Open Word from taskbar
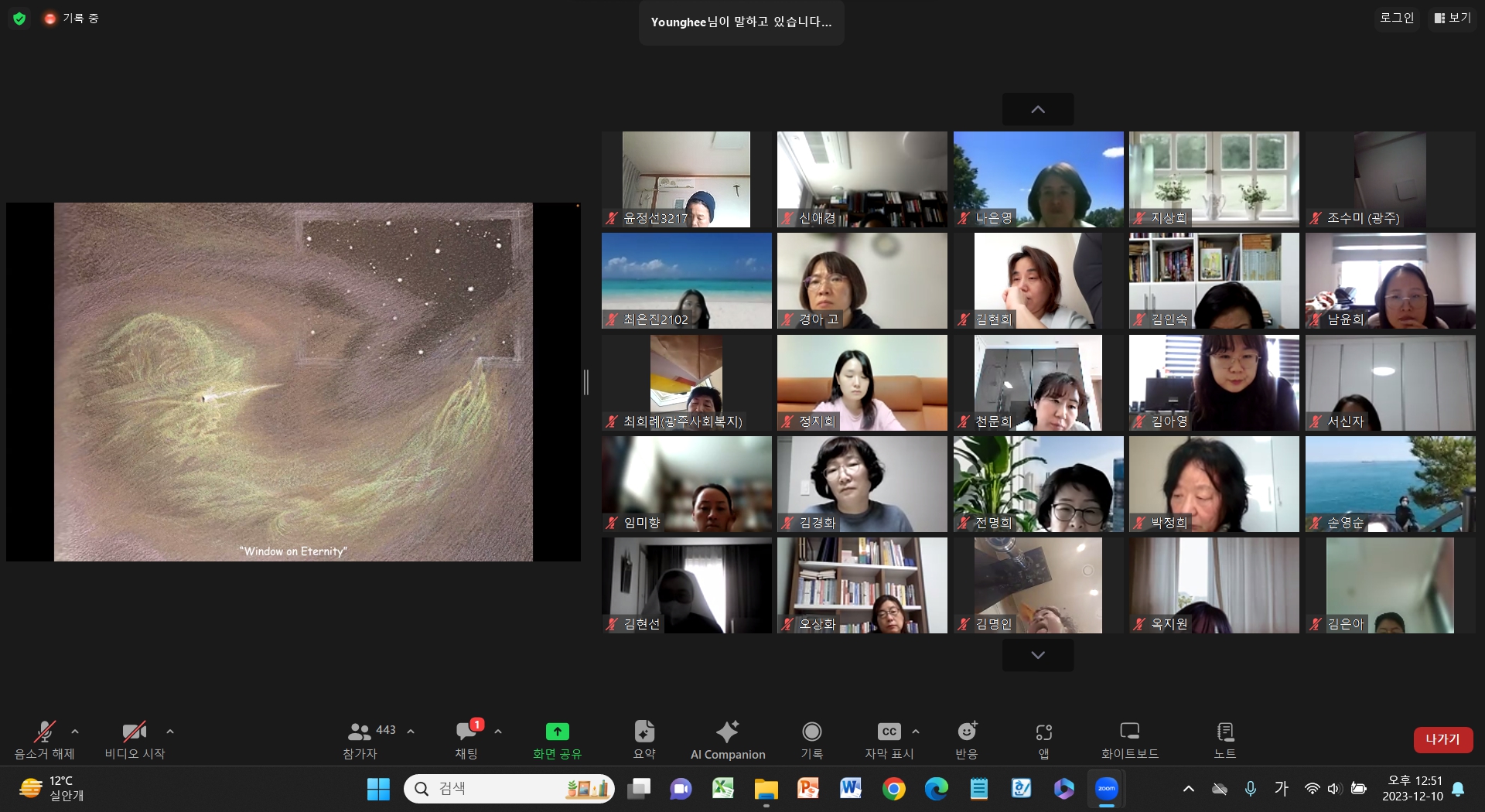Viewport: 1485px width, 812px height. tap(851, 789)
